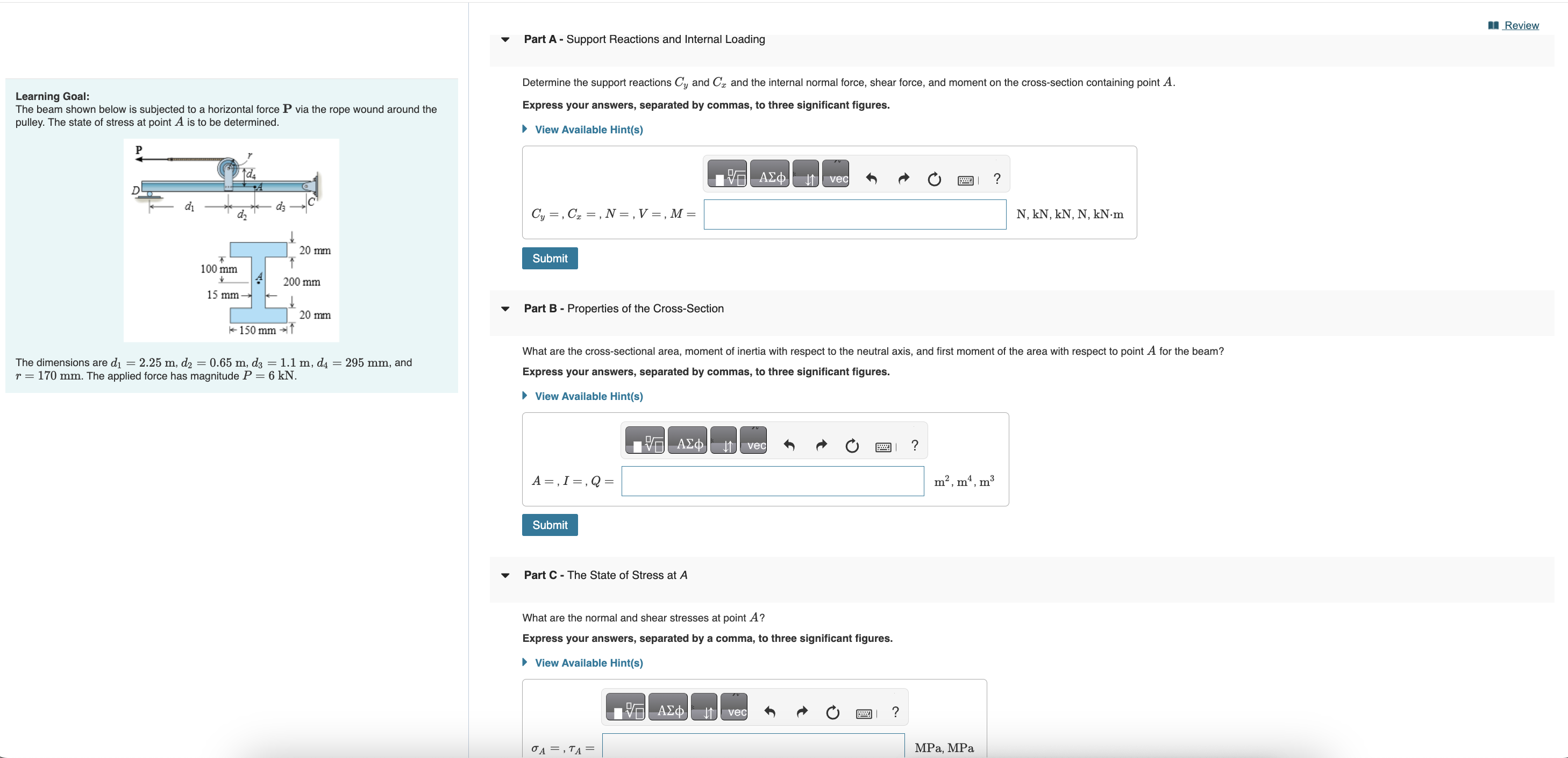Screen dimensions: 1568x758
Task: Click the help question mark in Part A toolbar
Action: tap(996, 178)
